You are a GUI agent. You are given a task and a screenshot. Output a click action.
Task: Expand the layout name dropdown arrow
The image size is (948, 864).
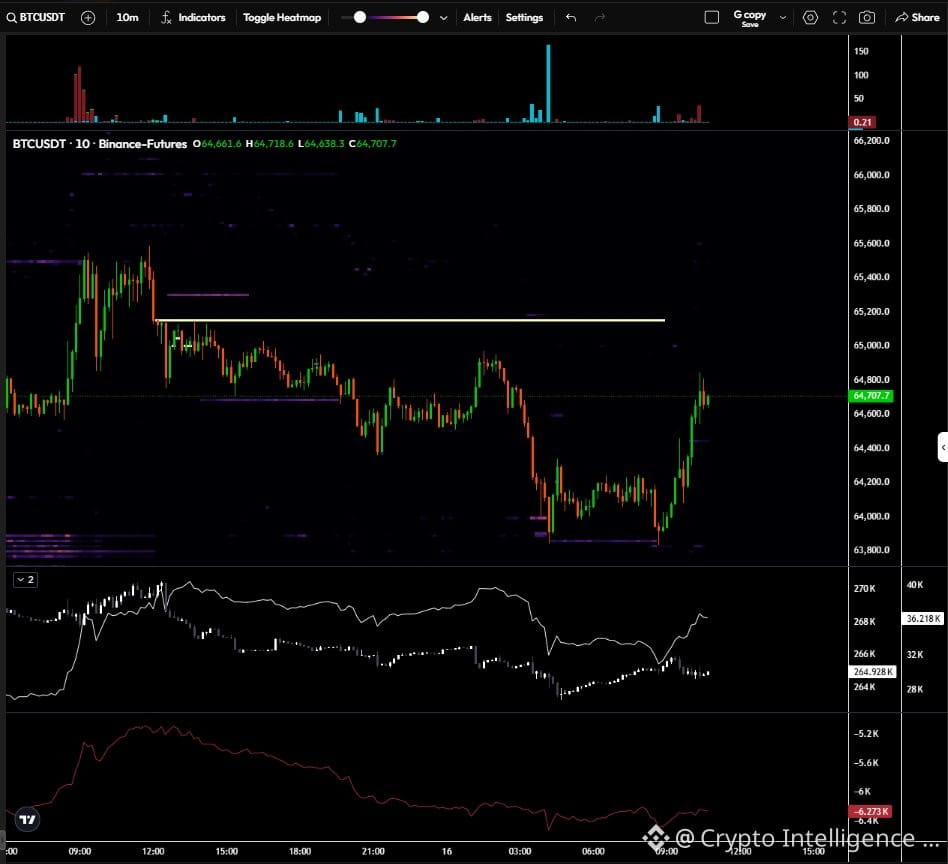point(783,18)
